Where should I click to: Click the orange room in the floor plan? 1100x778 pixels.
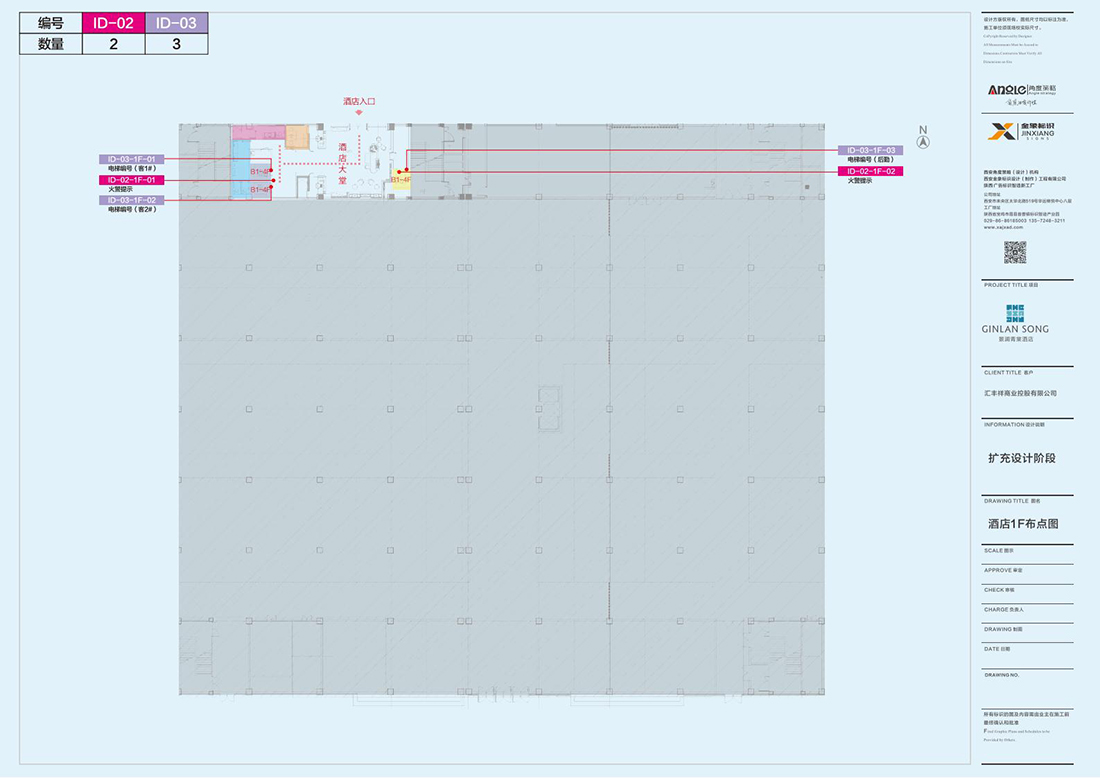(x=297, y=137)
